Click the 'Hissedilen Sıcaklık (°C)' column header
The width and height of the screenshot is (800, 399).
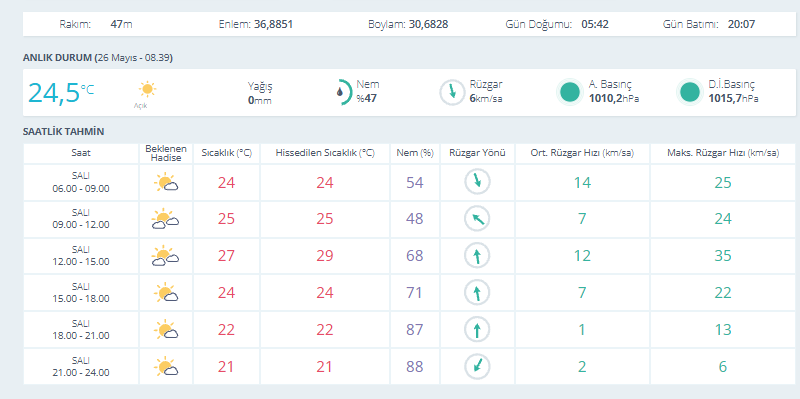coord(325,153)
